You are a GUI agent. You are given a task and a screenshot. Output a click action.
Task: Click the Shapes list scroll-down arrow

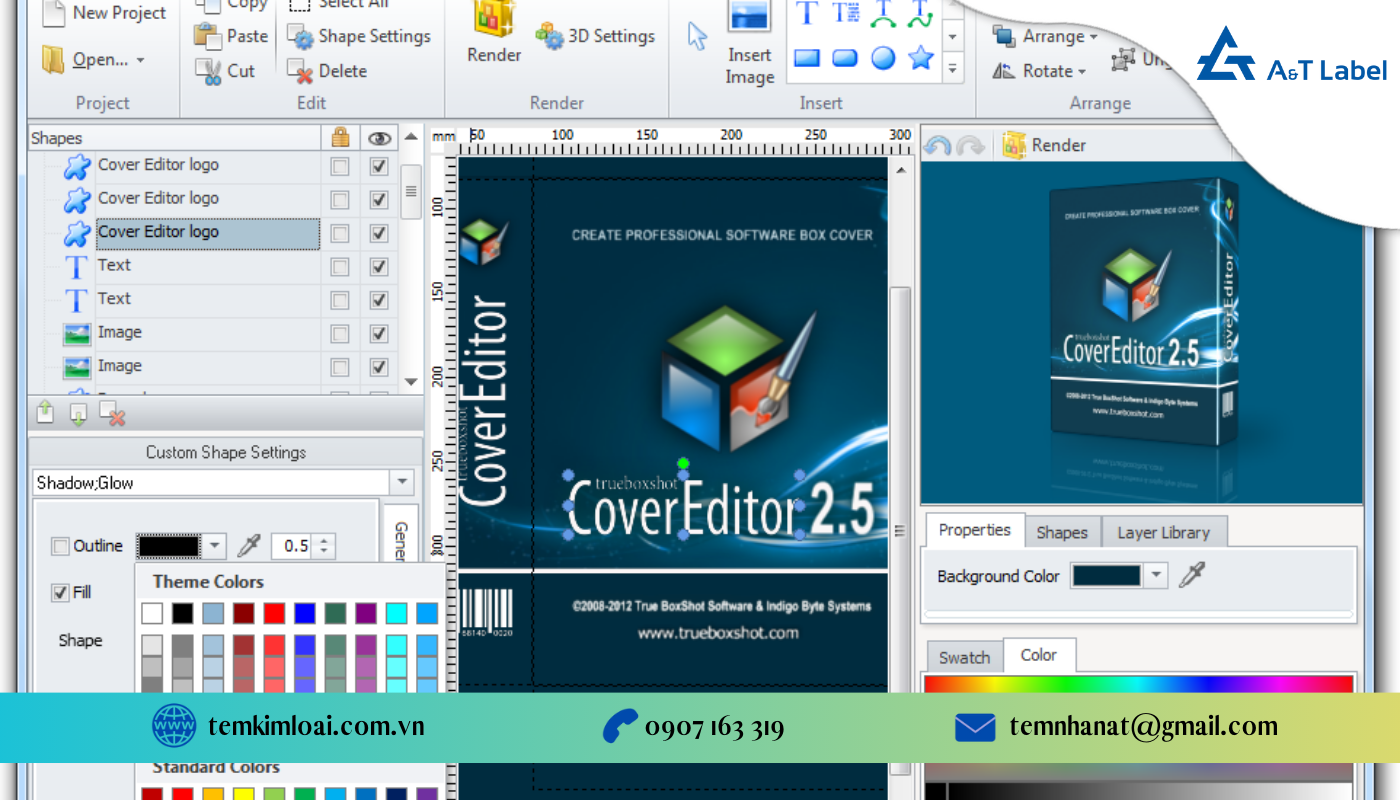coord(410,381)
